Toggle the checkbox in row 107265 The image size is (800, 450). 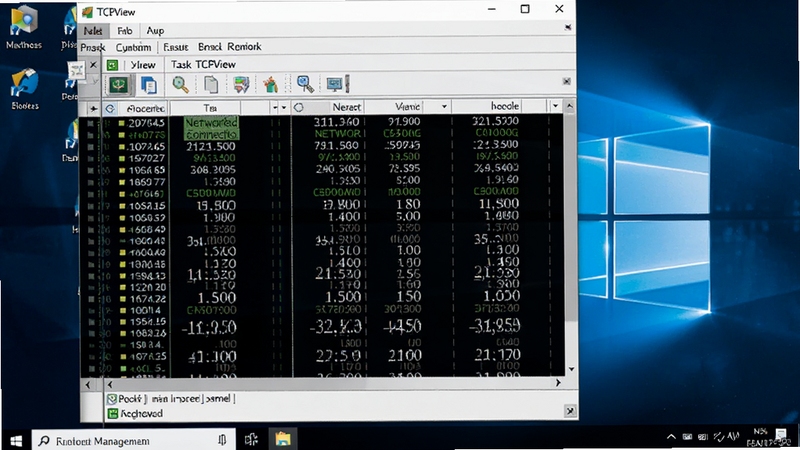coord(90,147)
